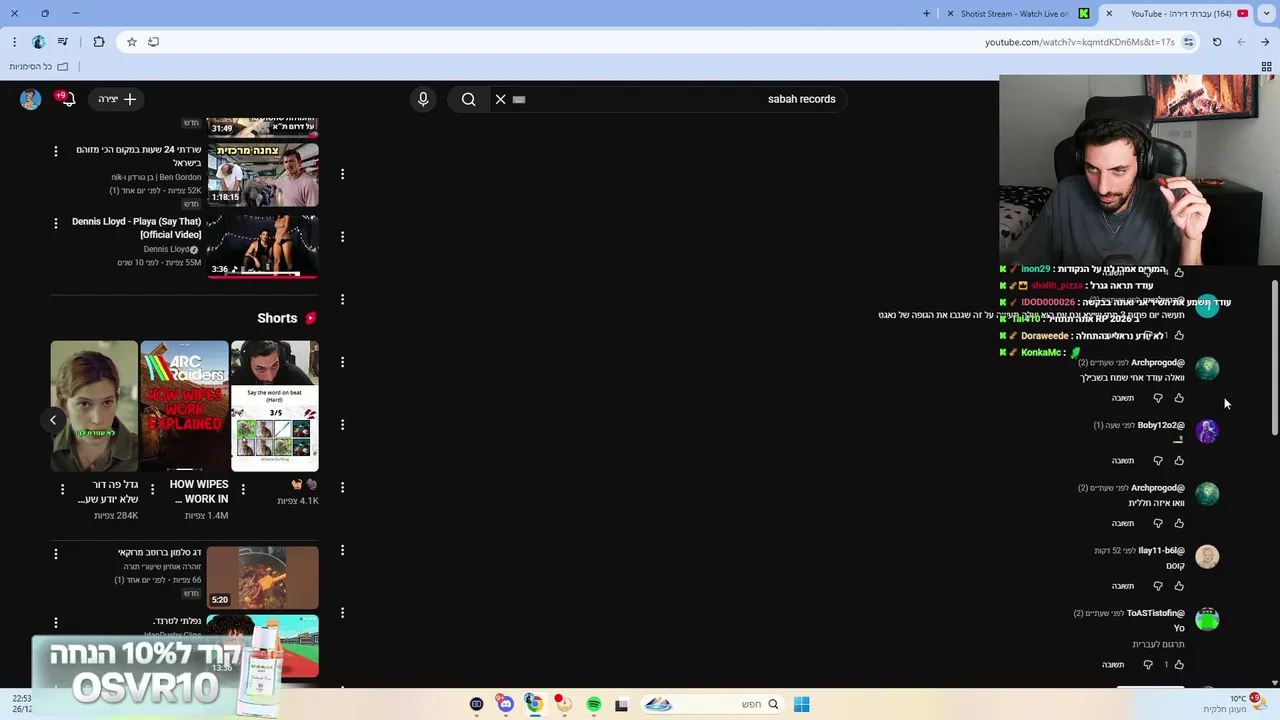The width and height of the screenshot is (1280, 720).
Task: Open the Ben Gordon 1:18:15 video thumbnail
Action: 263,174
